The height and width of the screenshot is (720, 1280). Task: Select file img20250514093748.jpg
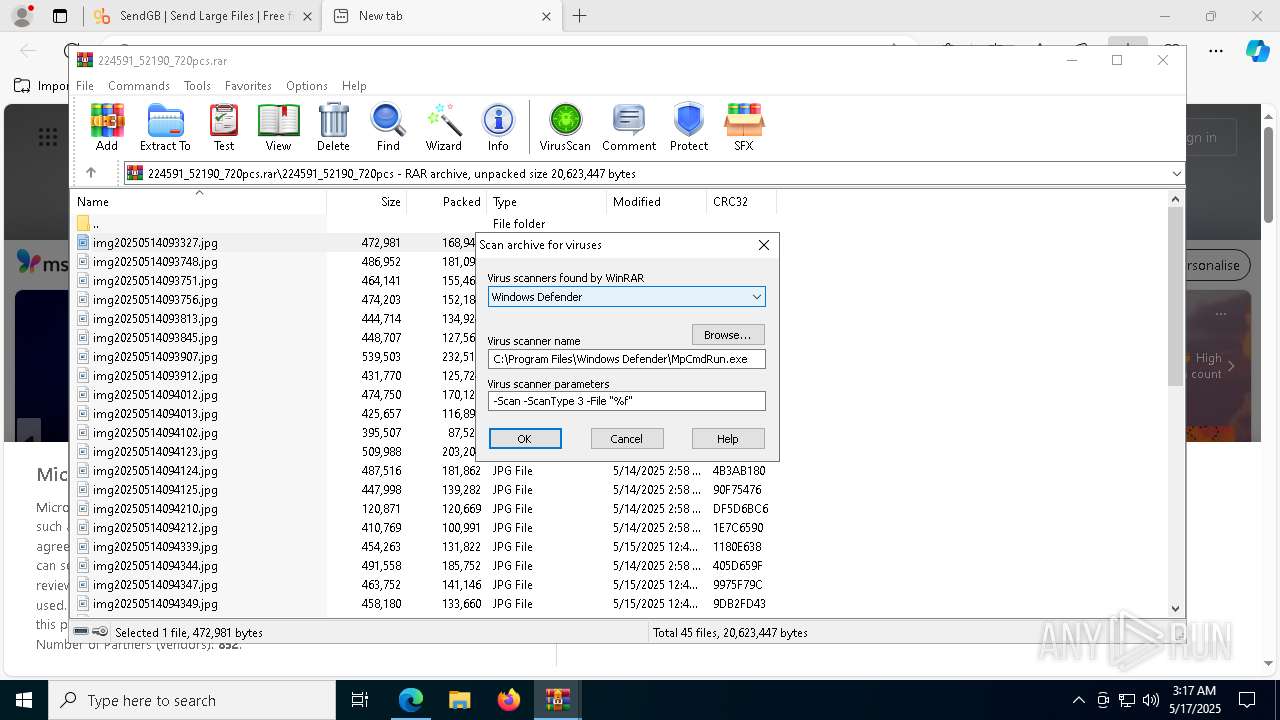point(155,262)
